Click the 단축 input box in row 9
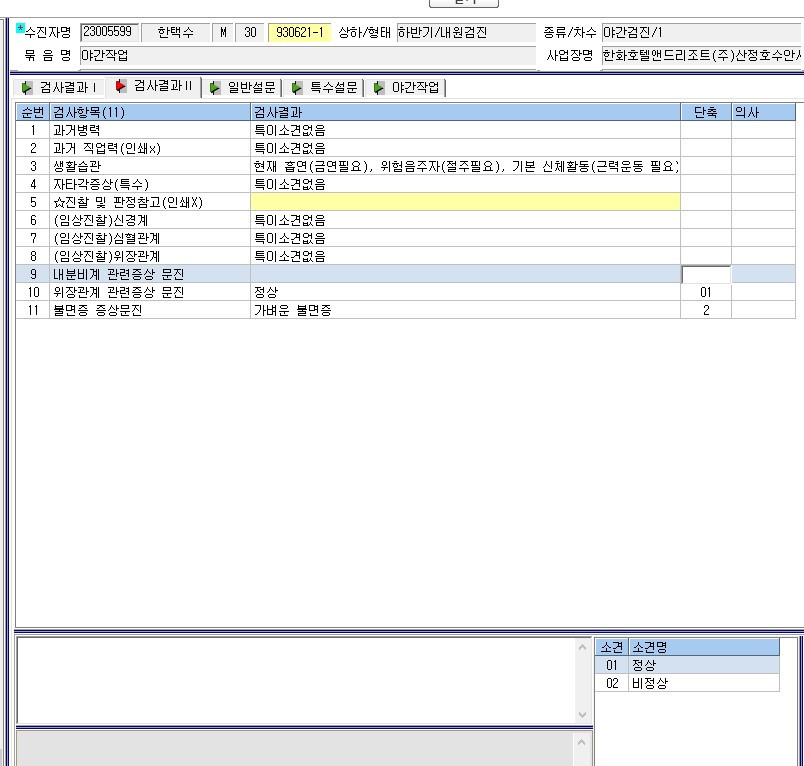Viewport: 804px width, 766px height. 706,275
